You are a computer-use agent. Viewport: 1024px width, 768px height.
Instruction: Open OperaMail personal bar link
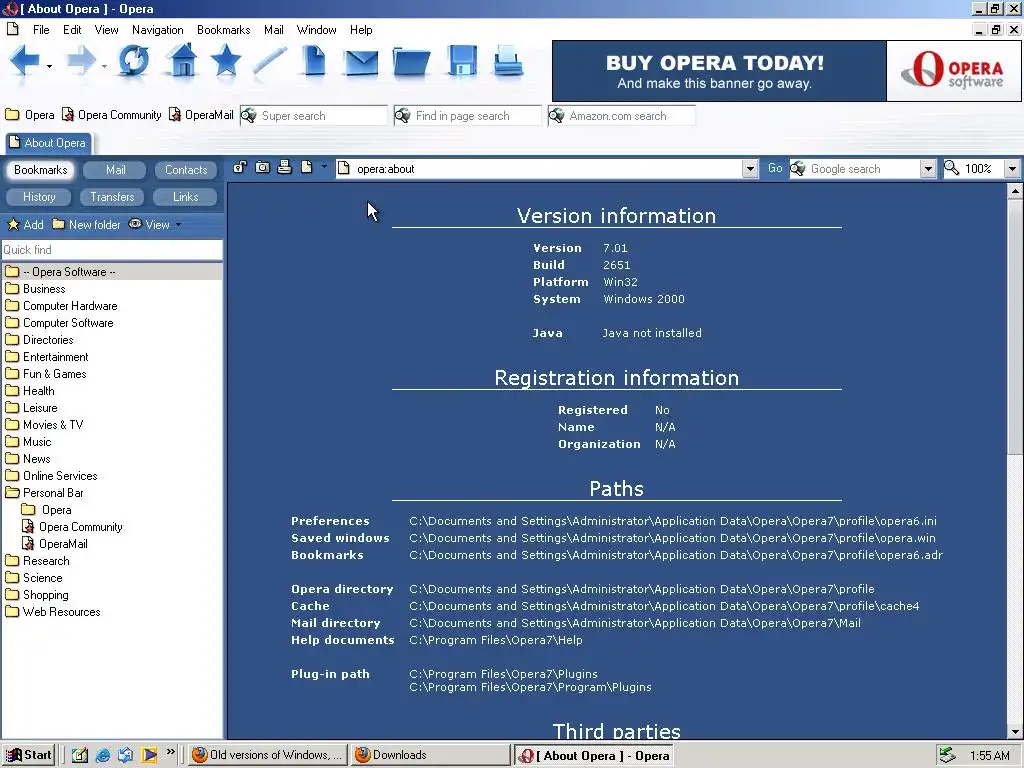200,115
